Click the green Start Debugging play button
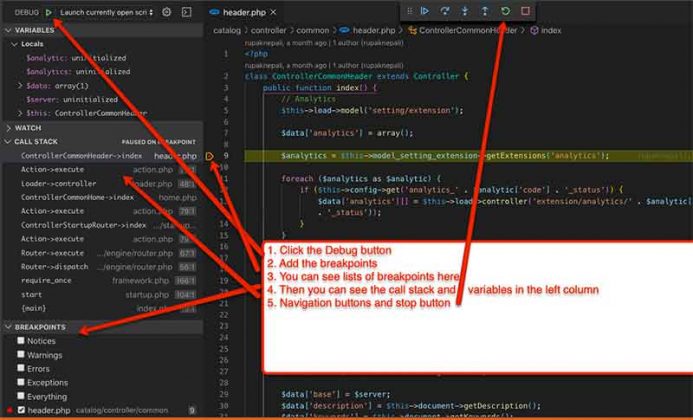The width and height of the screenshot is (693, 420). point(49,12)
